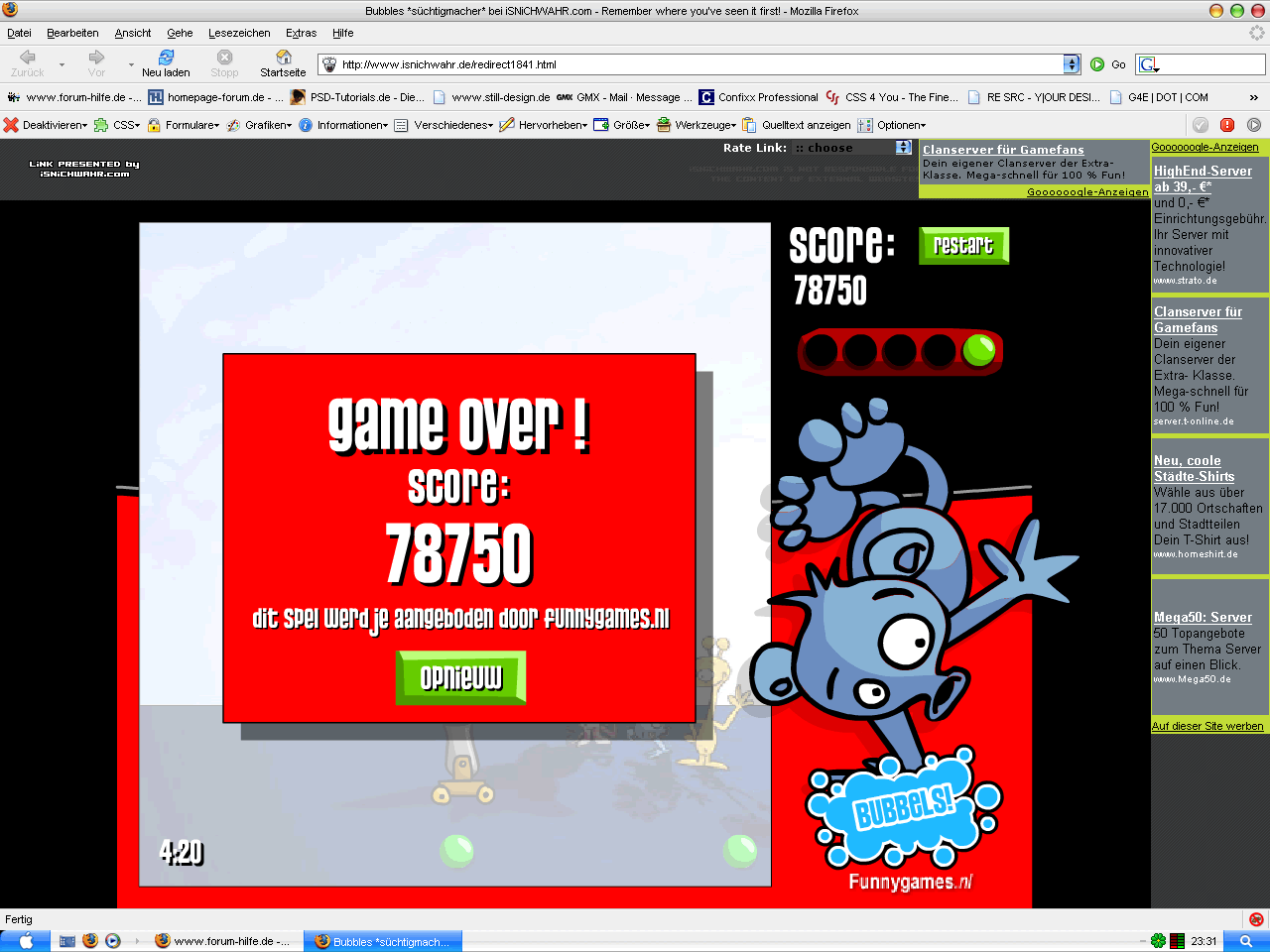
Task: Click the green restart button
Action: pyautogui.click(x=963, y=245)
